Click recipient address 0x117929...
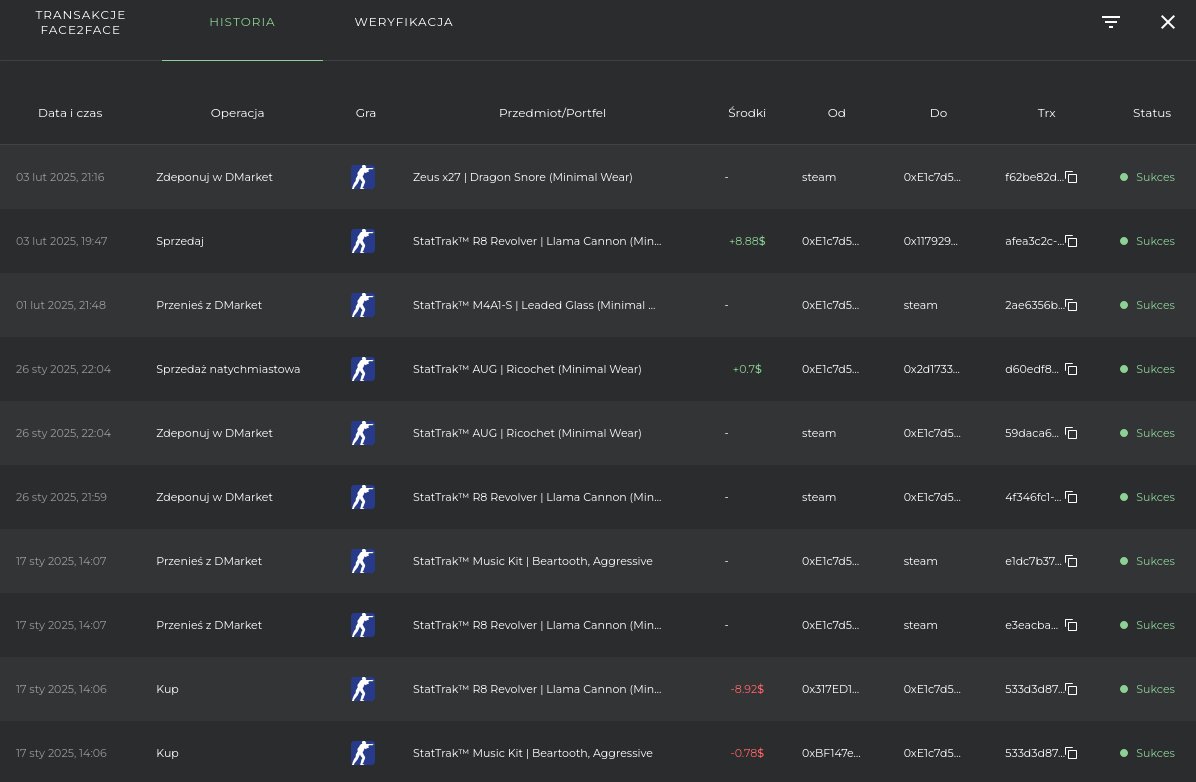This screenshot has height=782, width=1196. pos(930,241)
